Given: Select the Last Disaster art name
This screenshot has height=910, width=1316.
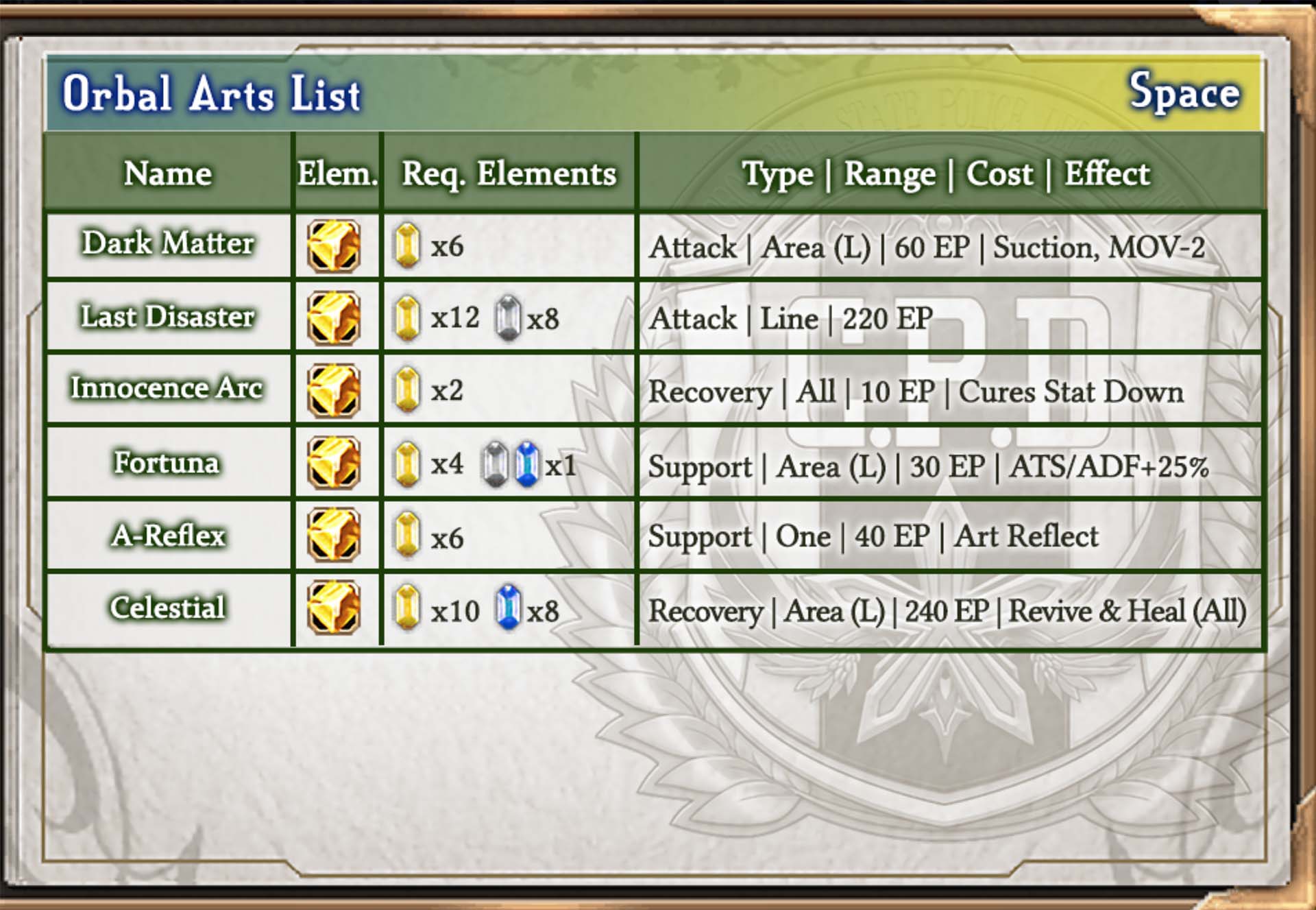Looking at the screenshot, I should [168, 316].
